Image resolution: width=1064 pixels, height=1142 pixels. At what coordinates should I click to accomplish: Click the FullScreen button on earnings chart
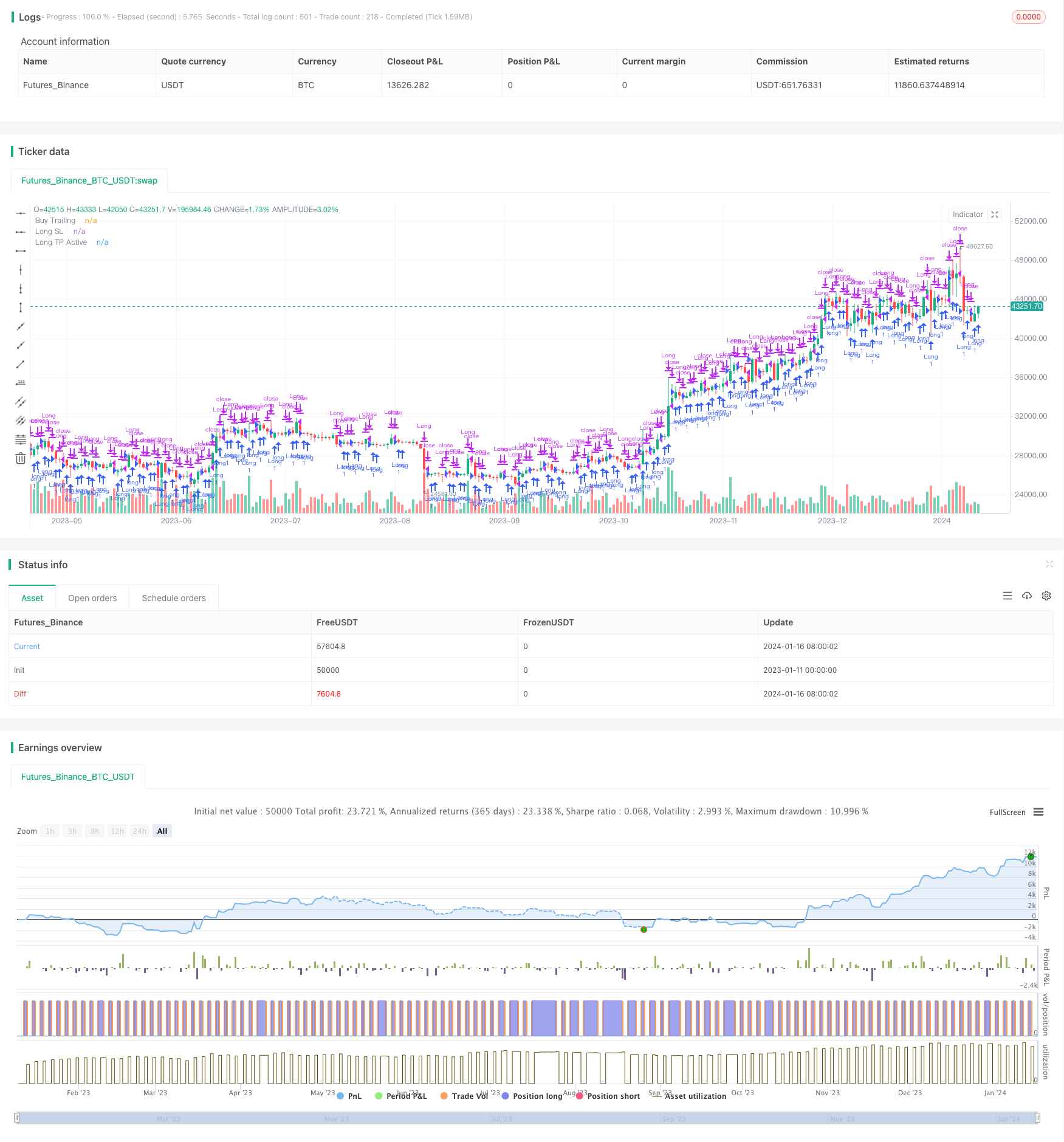1007,812
